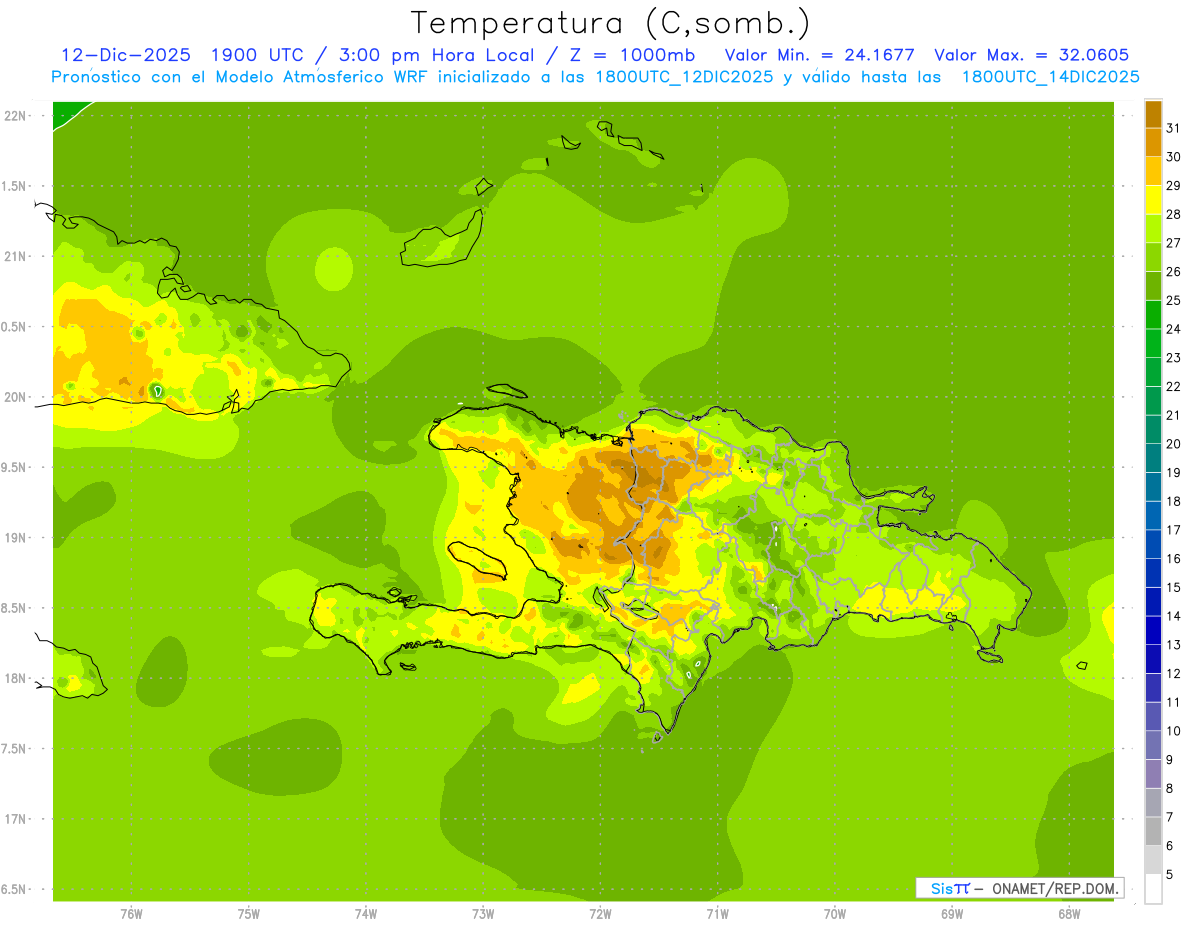Pick the yellow swatch between 28 and 29
The width and height of the screenshot is (1200, 927).
[x=1153, y=200]
